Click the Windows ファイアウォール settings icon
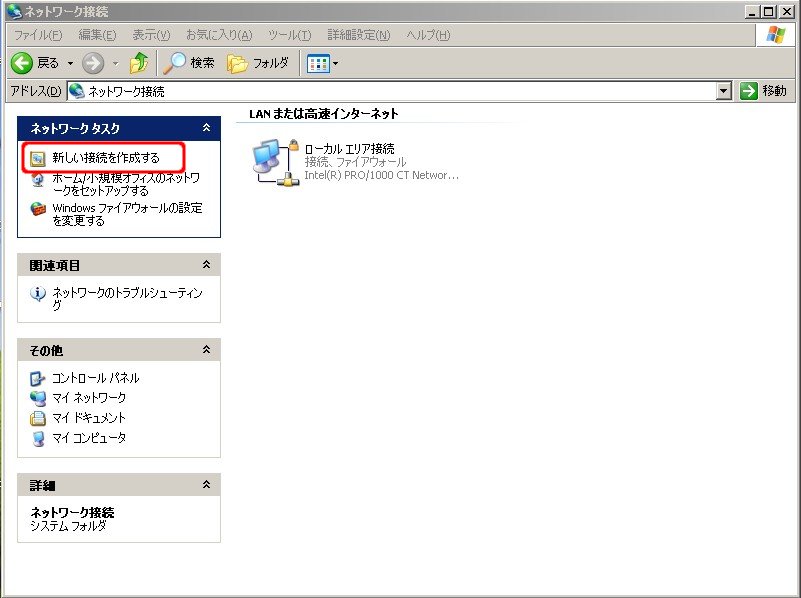Image resolution: width=801 pixels, height=598 pixels. 38,209
